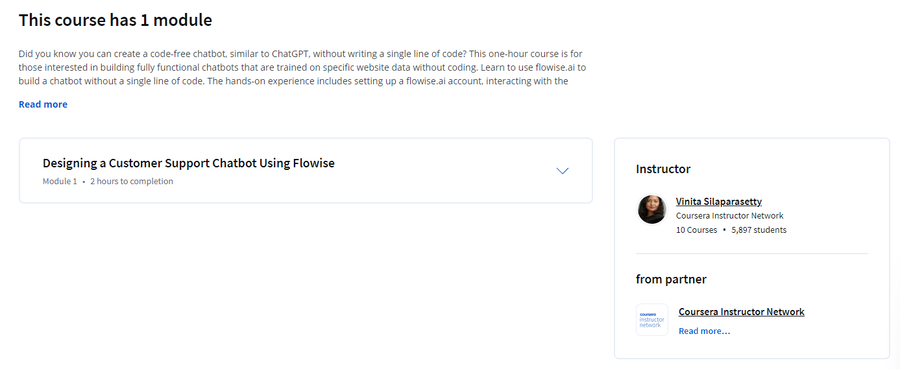Click the '2 hours to completion' text

point(131,181)
